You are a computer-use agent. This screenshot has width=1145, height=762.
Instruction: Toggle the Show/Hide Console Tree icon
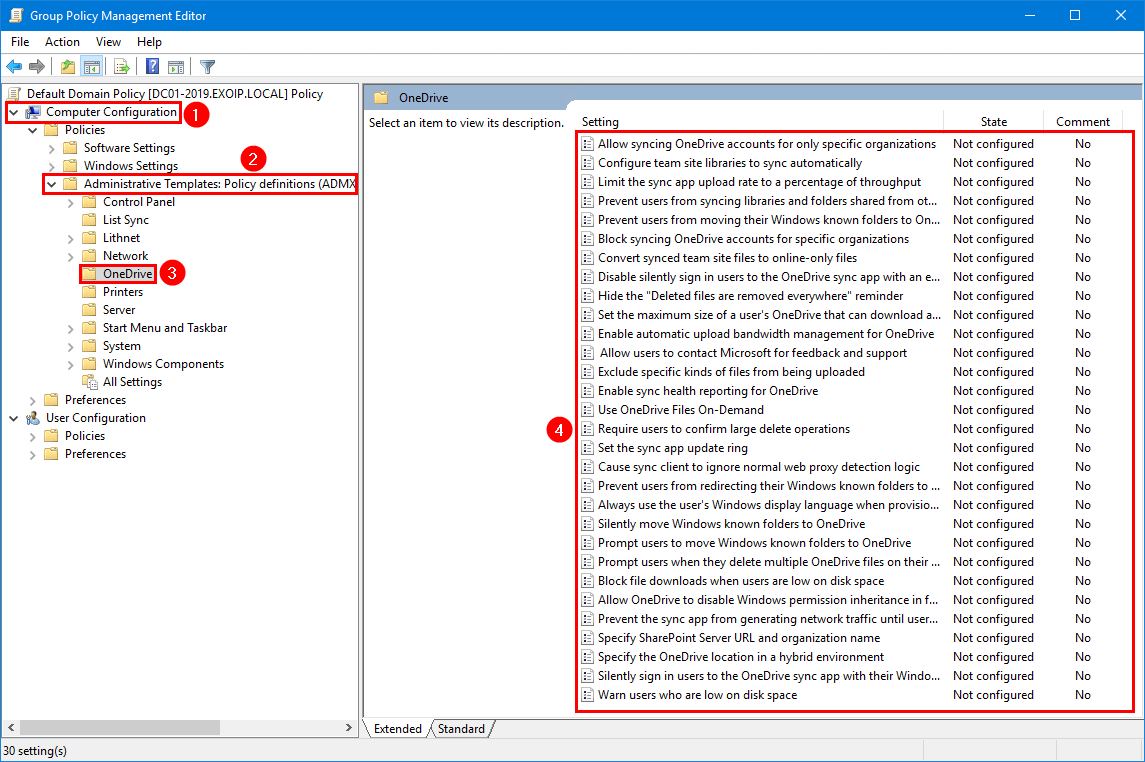click(92, 67)
